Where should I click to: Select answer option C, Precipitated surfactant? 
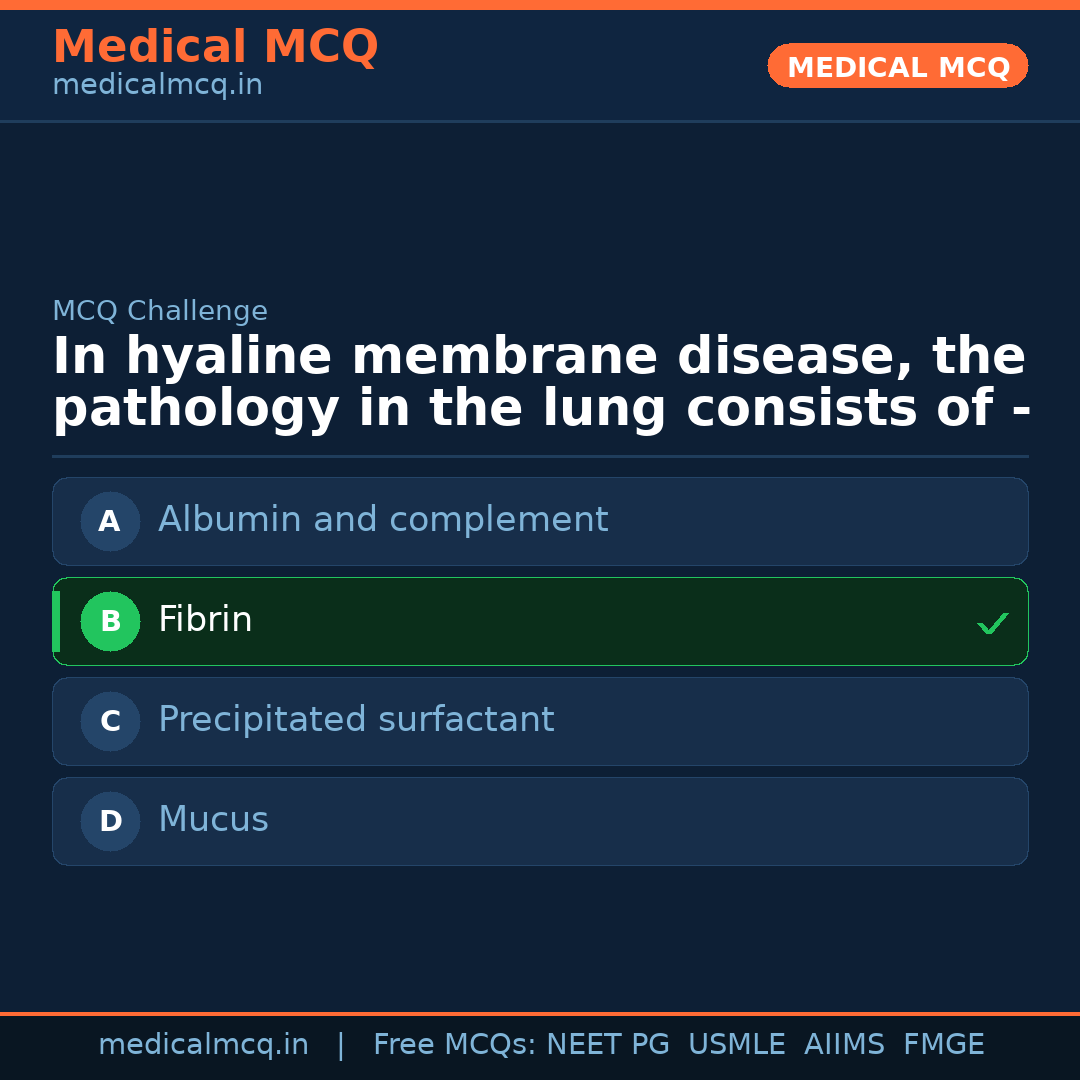coord(540,721)
